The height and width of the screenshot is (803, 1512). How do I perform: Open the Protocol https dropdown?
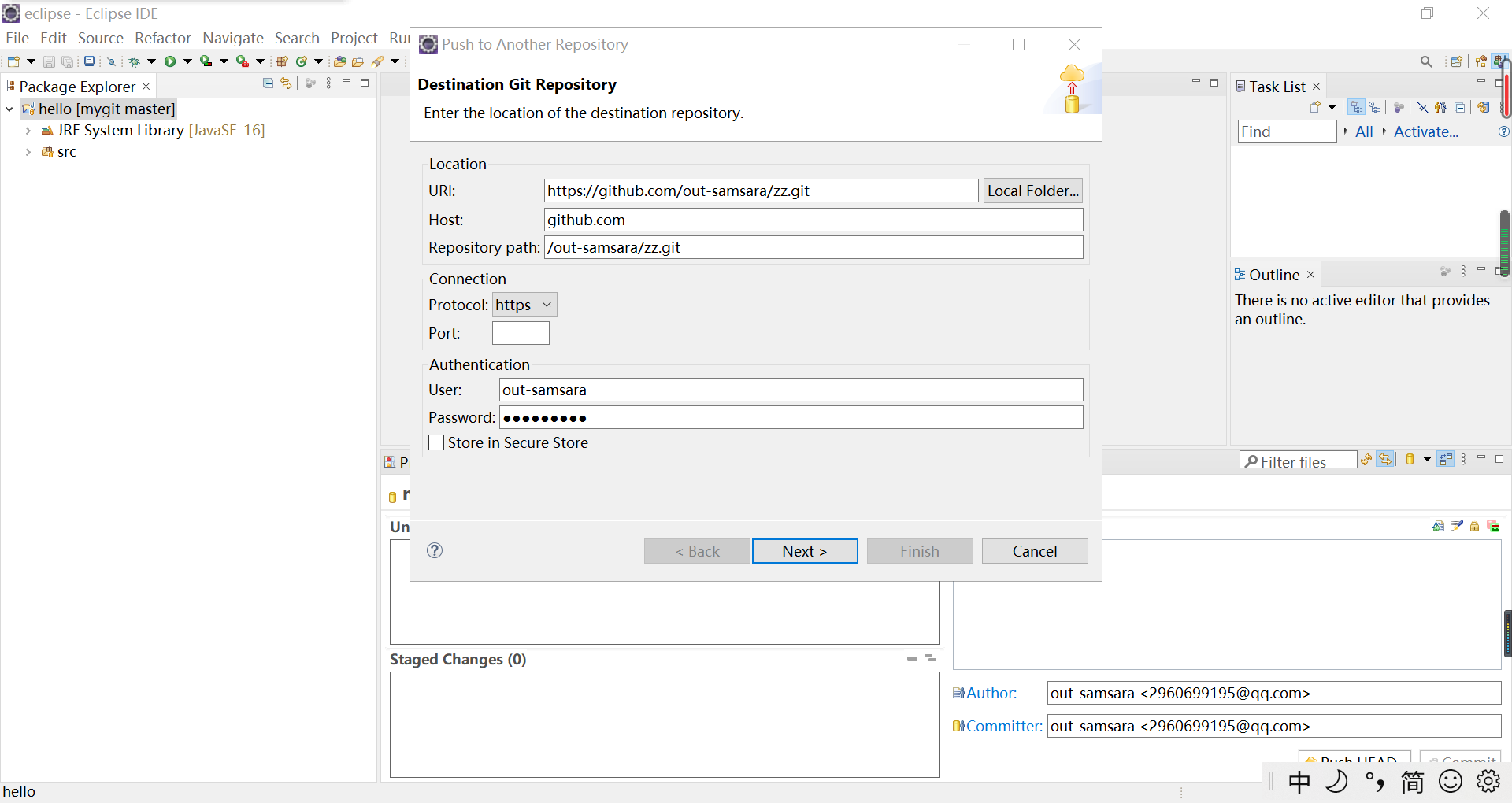[x=524, y=305]
